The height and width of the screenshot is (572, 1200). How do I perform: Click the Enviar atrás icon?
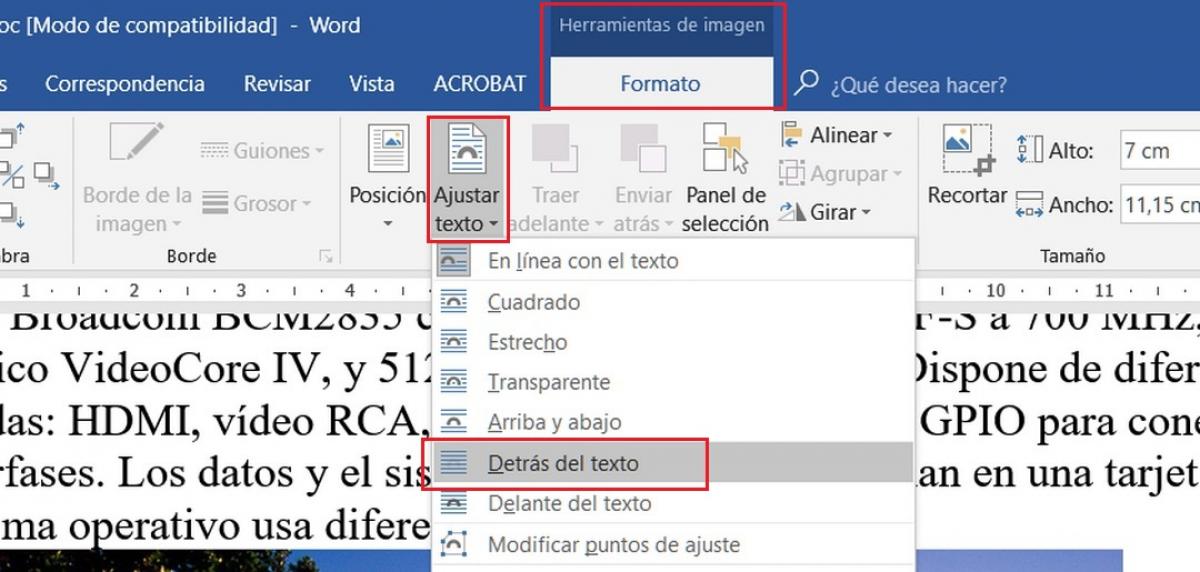642,147
